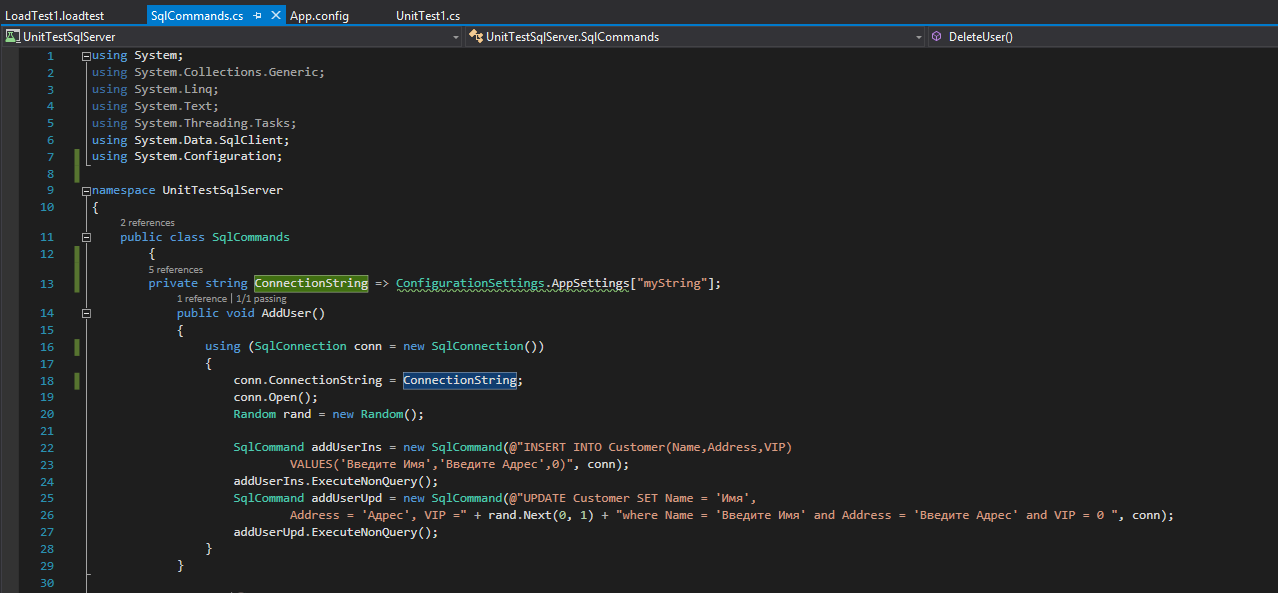Screen dimensions: 1278x593
Task: Click the DeleteUser() method cube icon
Action: 936,36
